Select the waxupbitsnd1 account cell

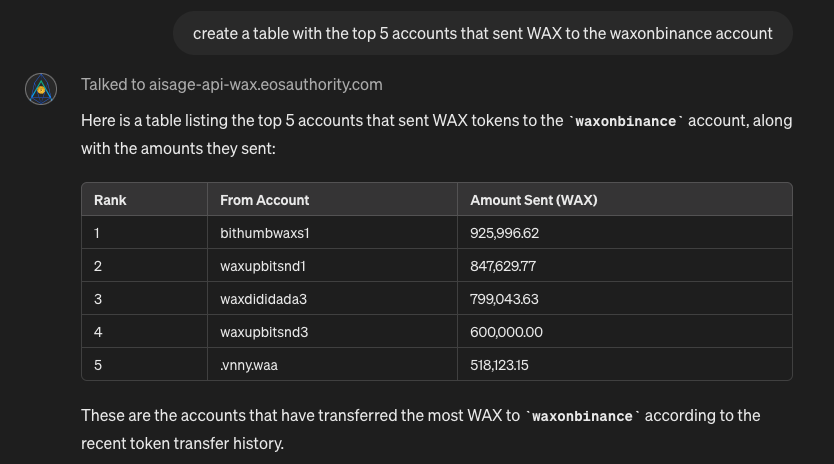tap(263, 266)
